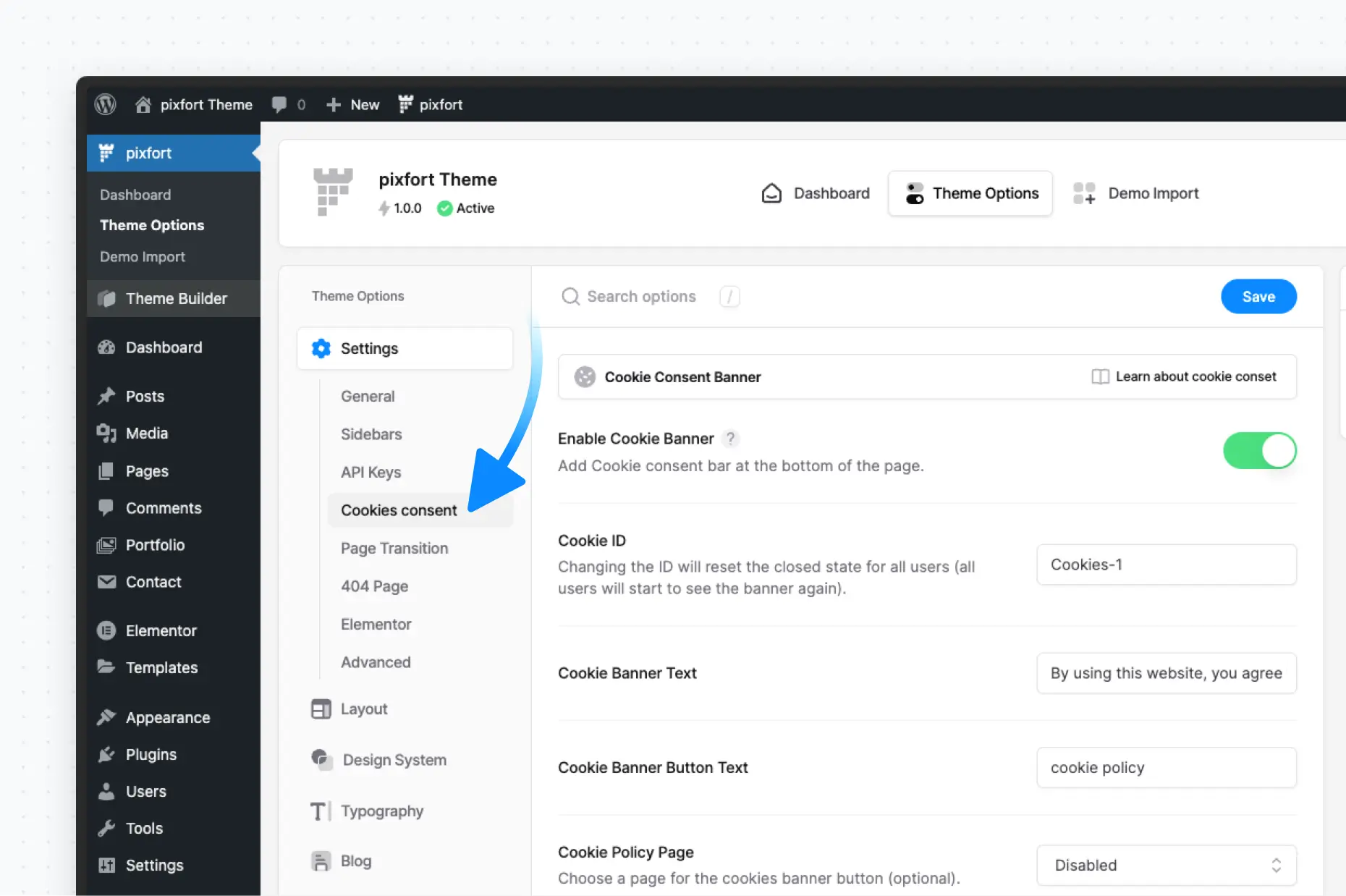Select the Theme Options header tab
1346x896 pixels.
[970, 193]
